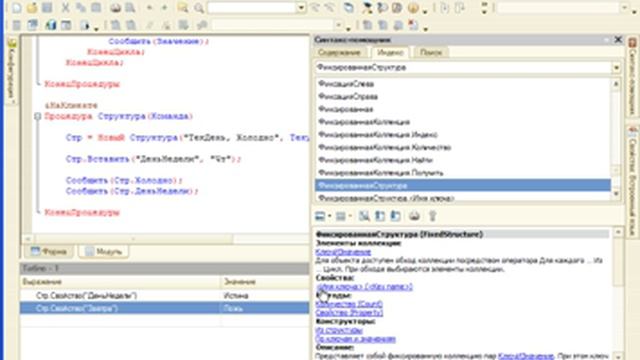Click the Find magnifier with yellow highlight

(183, 7)
